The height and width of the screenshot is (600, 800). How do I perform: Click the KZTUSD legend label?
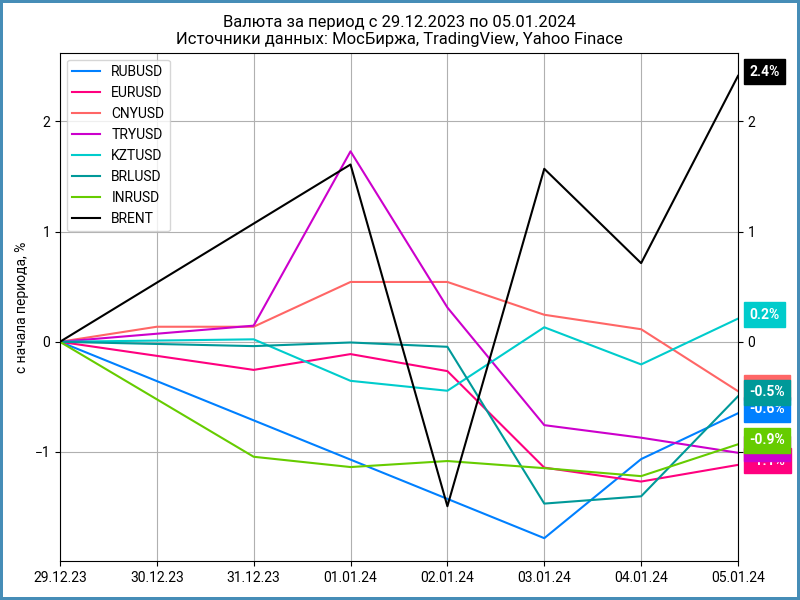(x=136, y=155)
